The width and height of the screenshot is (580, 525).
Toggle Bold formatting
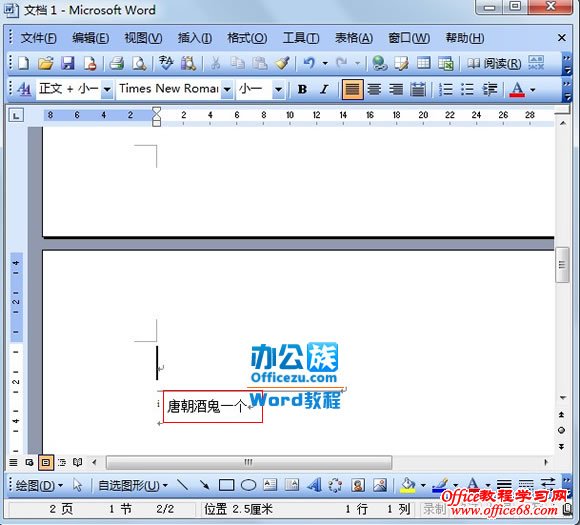point(302,89)
